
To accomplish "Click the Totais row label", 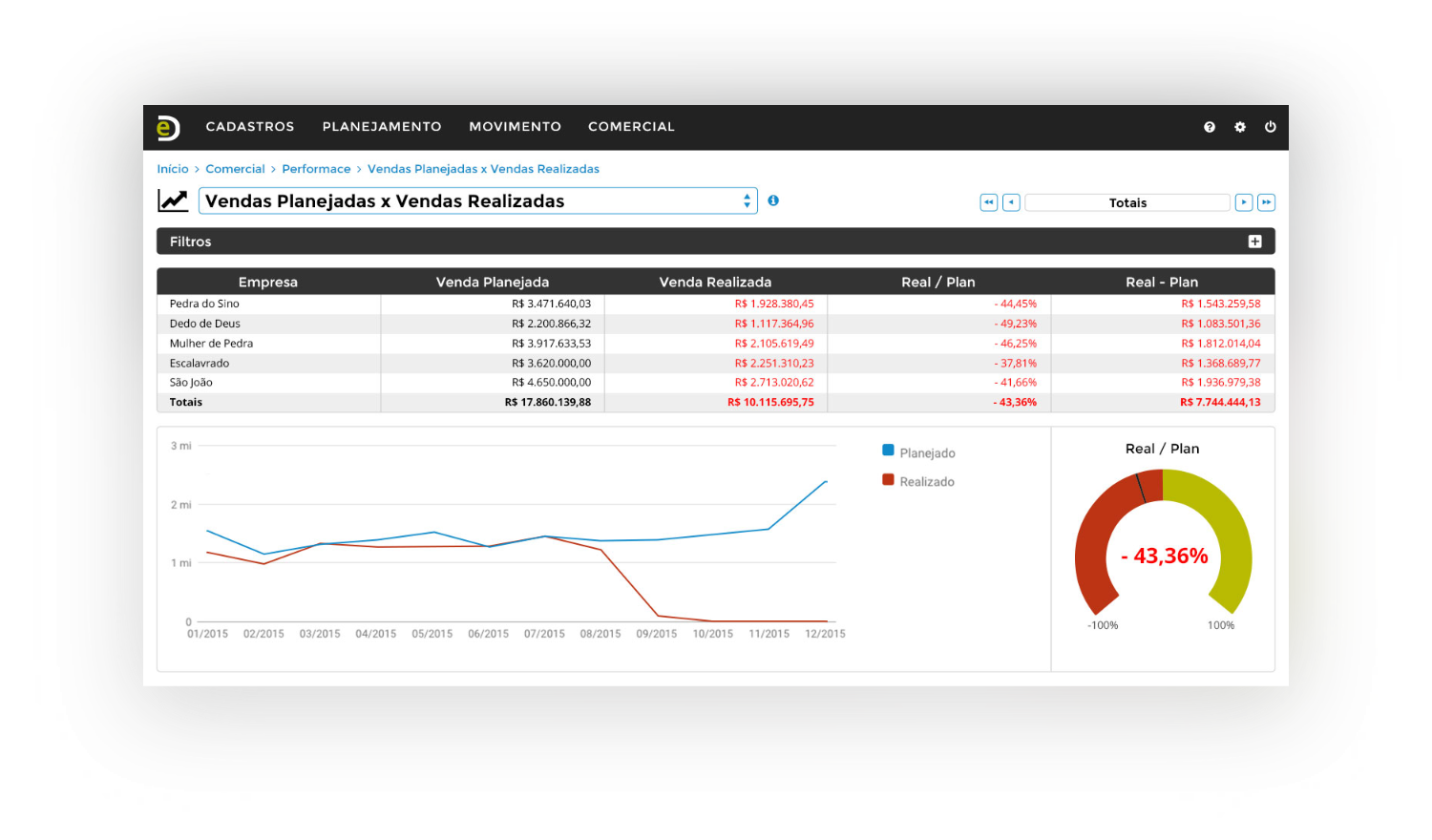I will click(x=186, y=402).
